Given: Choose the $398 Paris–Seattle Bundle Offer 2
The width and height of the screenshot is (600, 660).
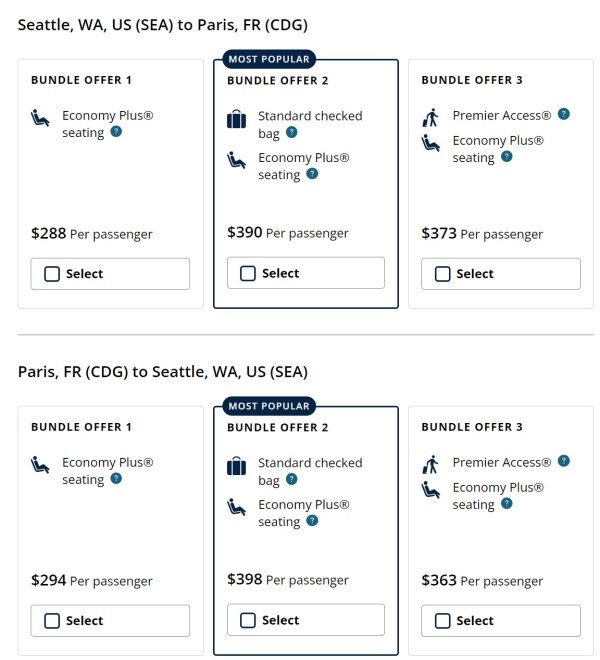Looking at the screenshot, I should click(x=248, y=620).
